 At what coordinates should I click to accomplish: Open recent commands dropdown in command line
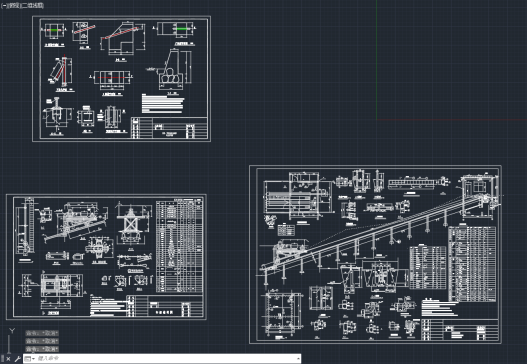[x=30, y=359]
